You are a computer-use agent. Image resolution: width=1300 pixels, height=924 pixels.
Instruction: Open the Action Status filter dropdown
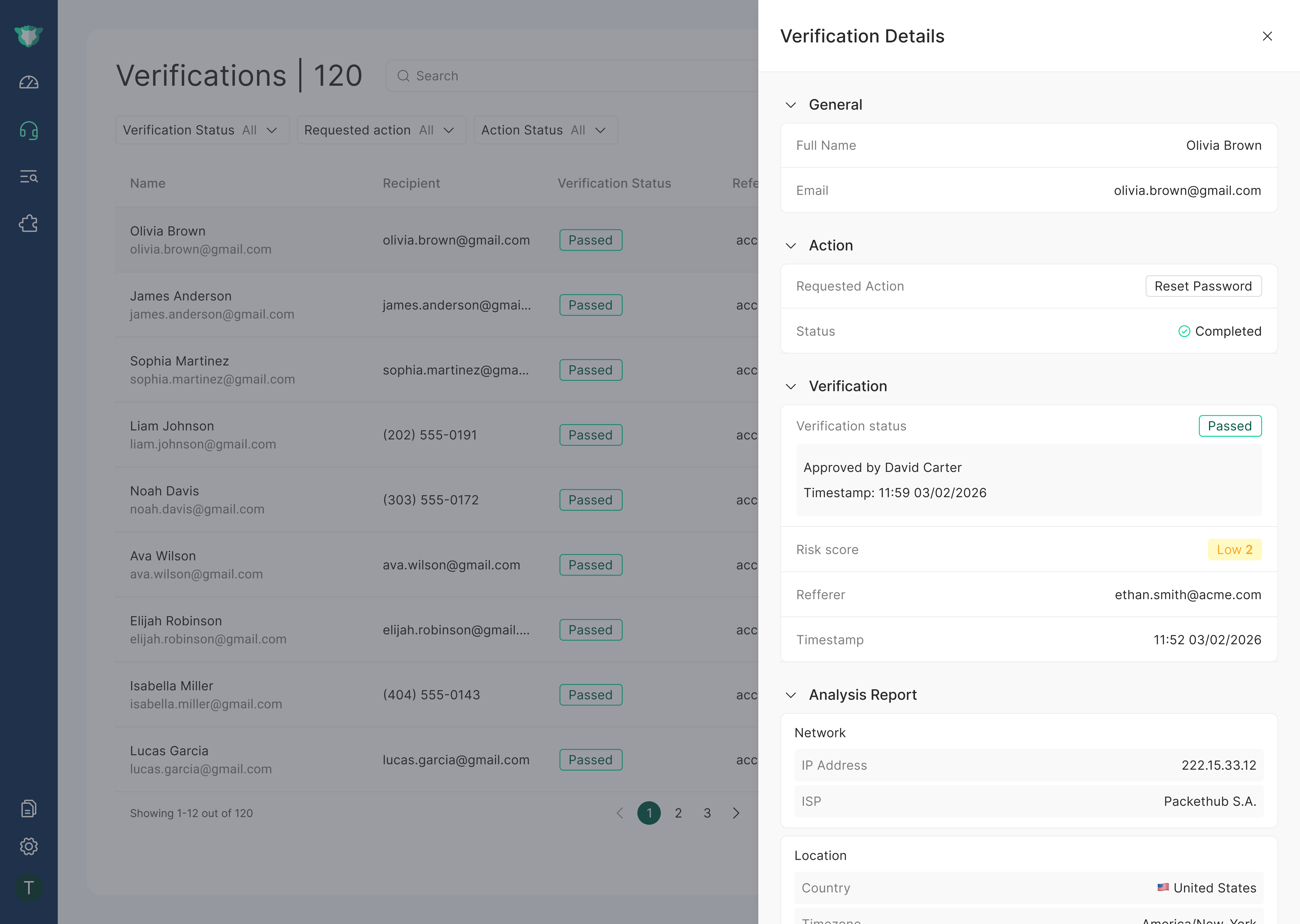pyautogui.click(x=546, y=130)
